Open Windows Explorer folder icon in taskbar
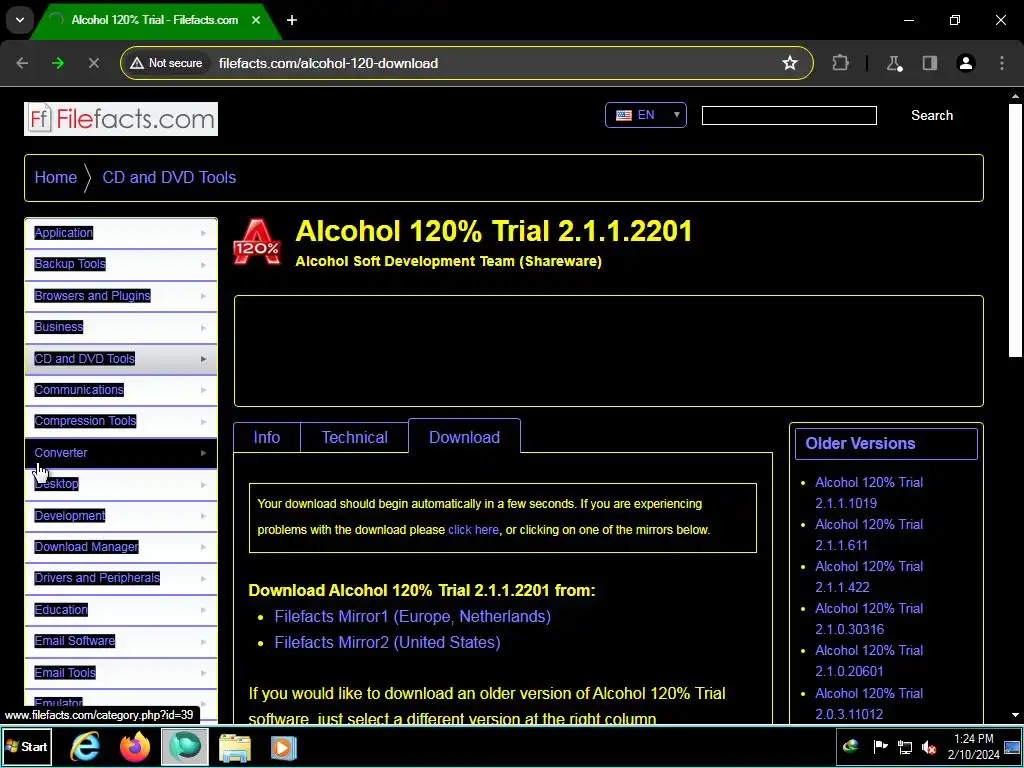This screenshot has width=1024, height=768. point(234,747)
